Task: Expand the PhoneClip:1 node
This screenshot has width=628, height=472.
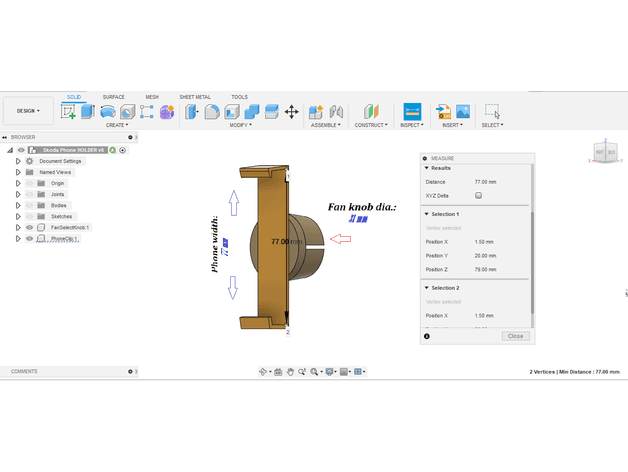Action: 18,239
